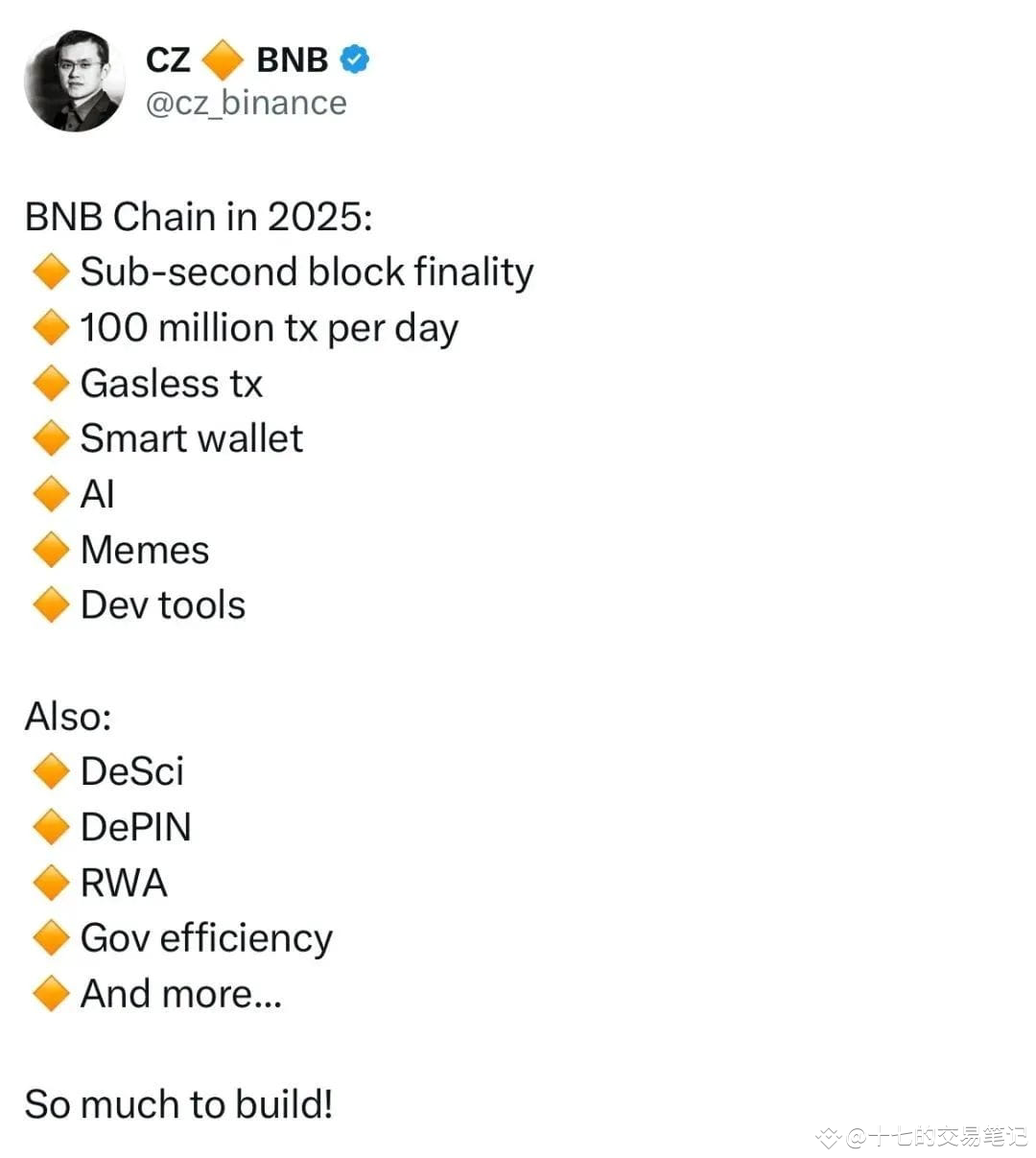Viewport: 1036px width, 1158px height.
Task: Click the 'BNB Chain in 2025:' heading line
Action: coord(199,217)
